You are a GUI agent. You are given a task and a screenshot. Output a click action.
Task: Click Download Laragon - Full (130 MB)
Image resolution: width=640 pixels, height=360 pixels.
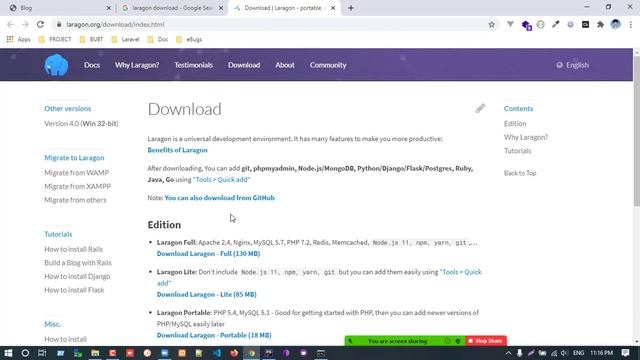[209, 253]
